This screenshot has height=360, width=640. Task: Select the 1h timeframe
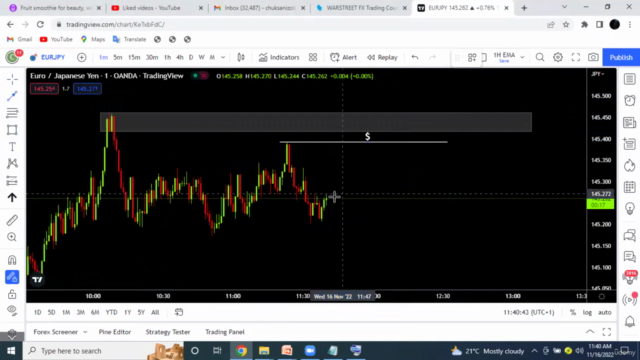[167, 58]
